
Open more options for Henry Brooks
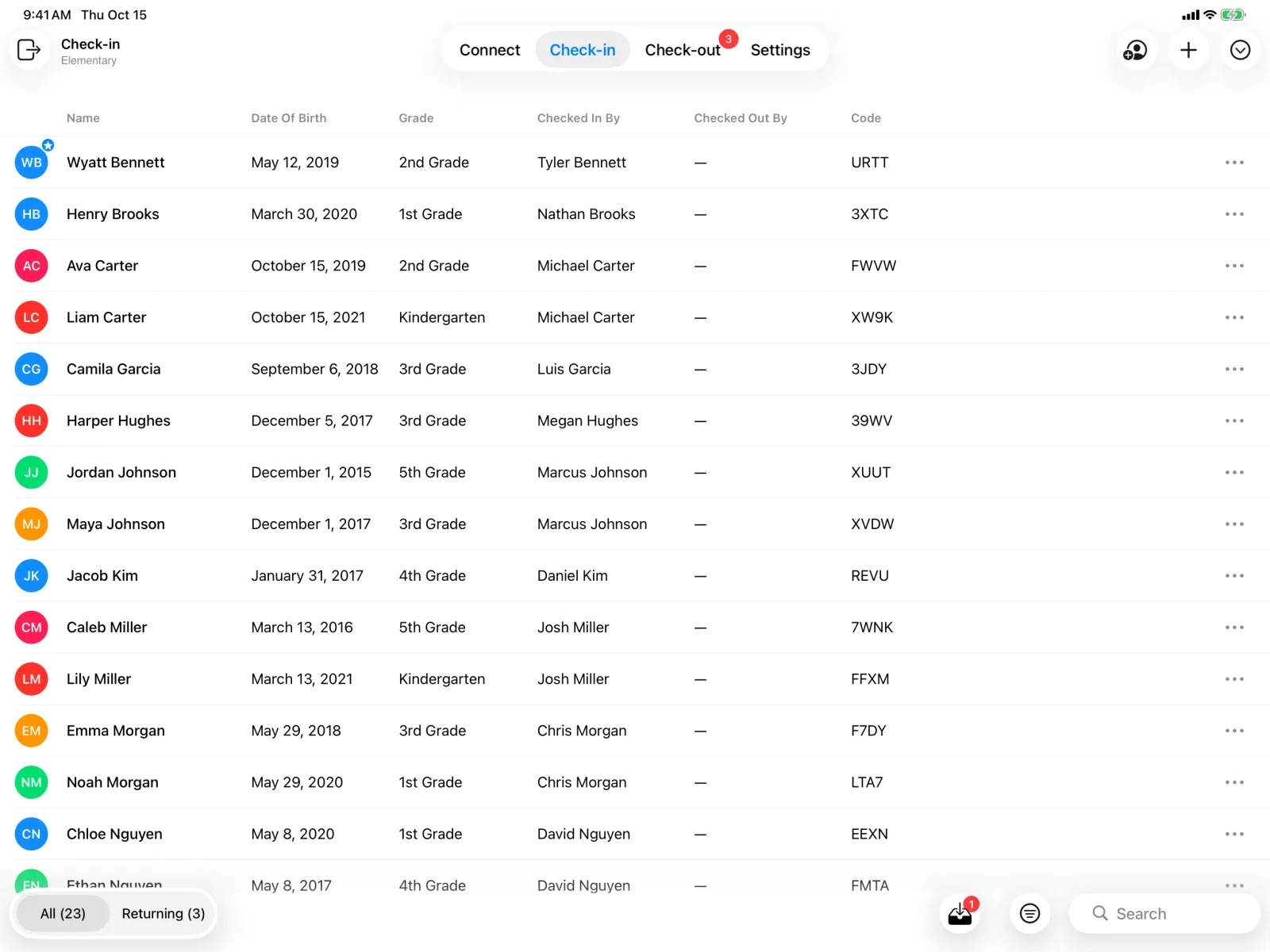[x=1234, y=214]
